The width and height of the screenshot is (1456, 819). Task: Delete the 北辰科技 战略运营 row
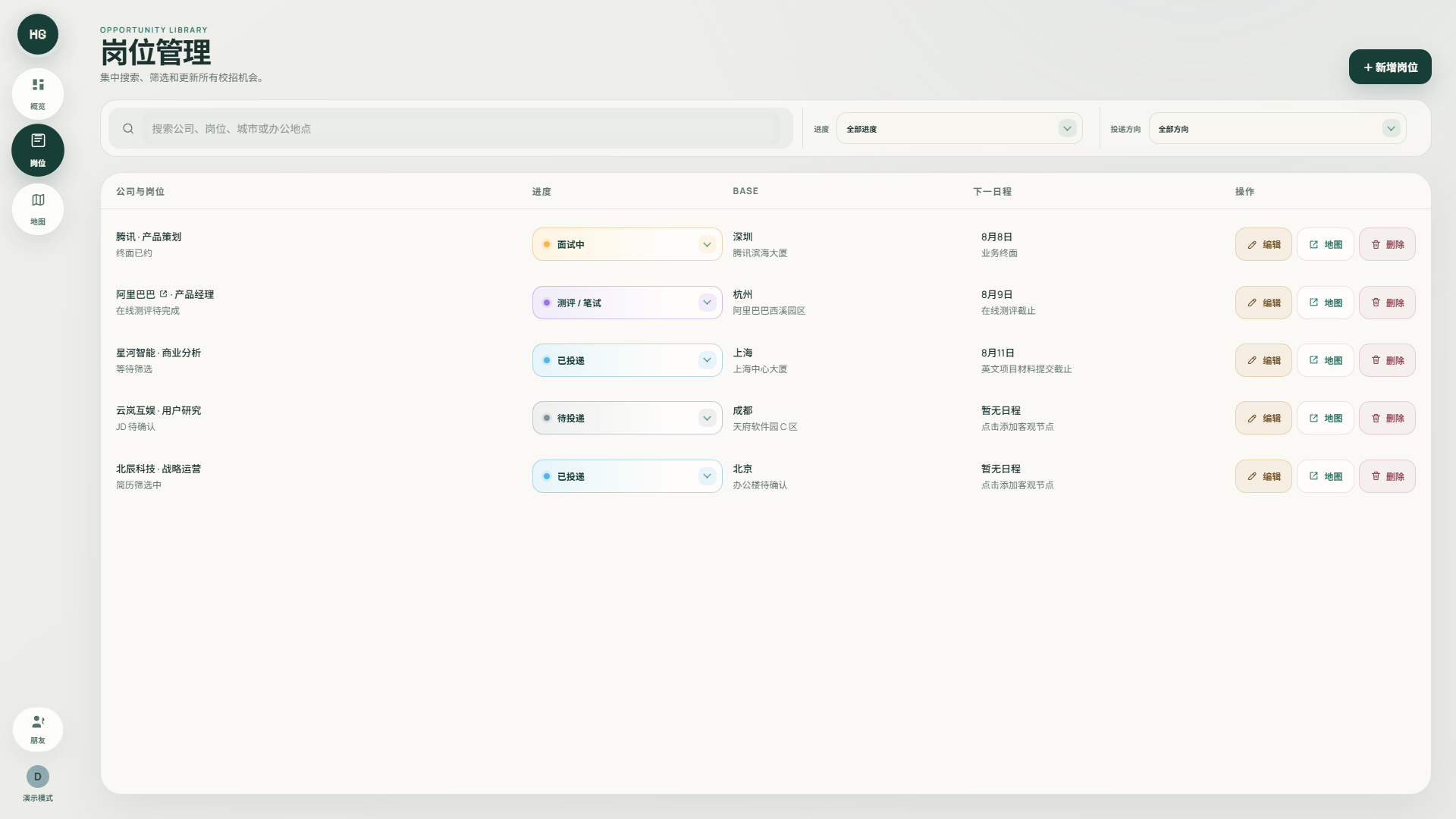1387,476
